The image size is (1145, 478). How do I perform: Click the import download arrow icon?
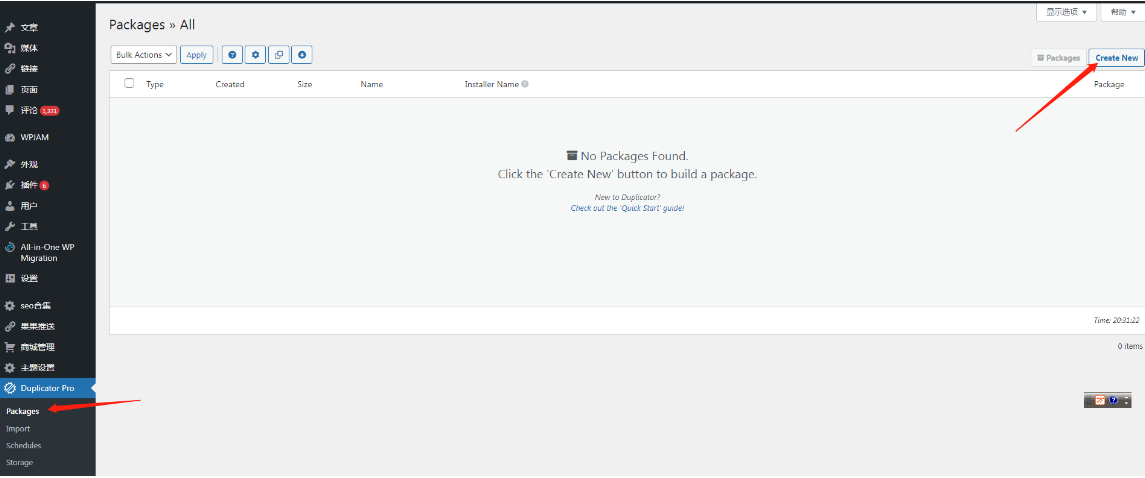tap(302, 55)
